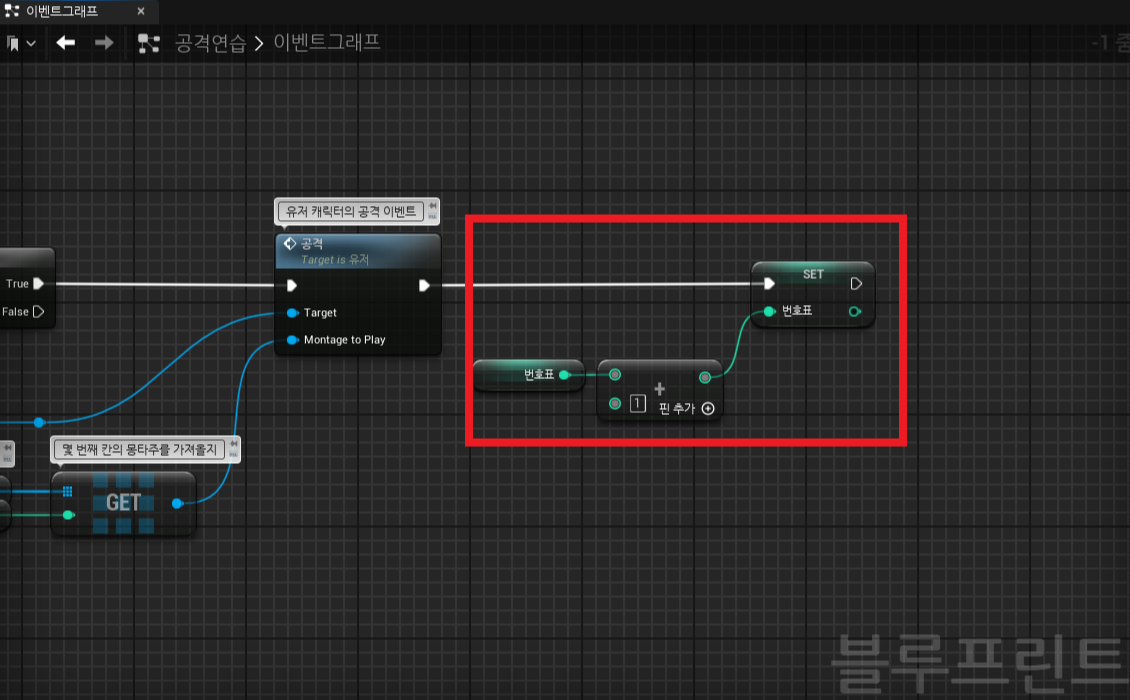The width and height of the screenshot is (1130, 700).
Task: Edit the value 1 field on add node
Action: coord(638,403)
